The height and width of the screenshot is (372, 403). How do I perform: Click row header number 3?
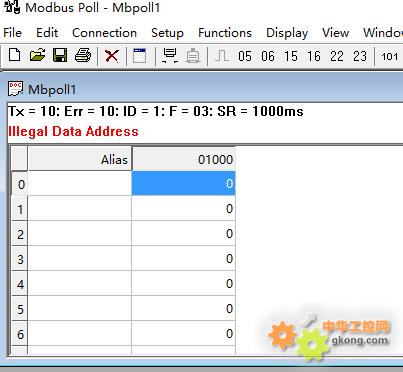[20, 259]
